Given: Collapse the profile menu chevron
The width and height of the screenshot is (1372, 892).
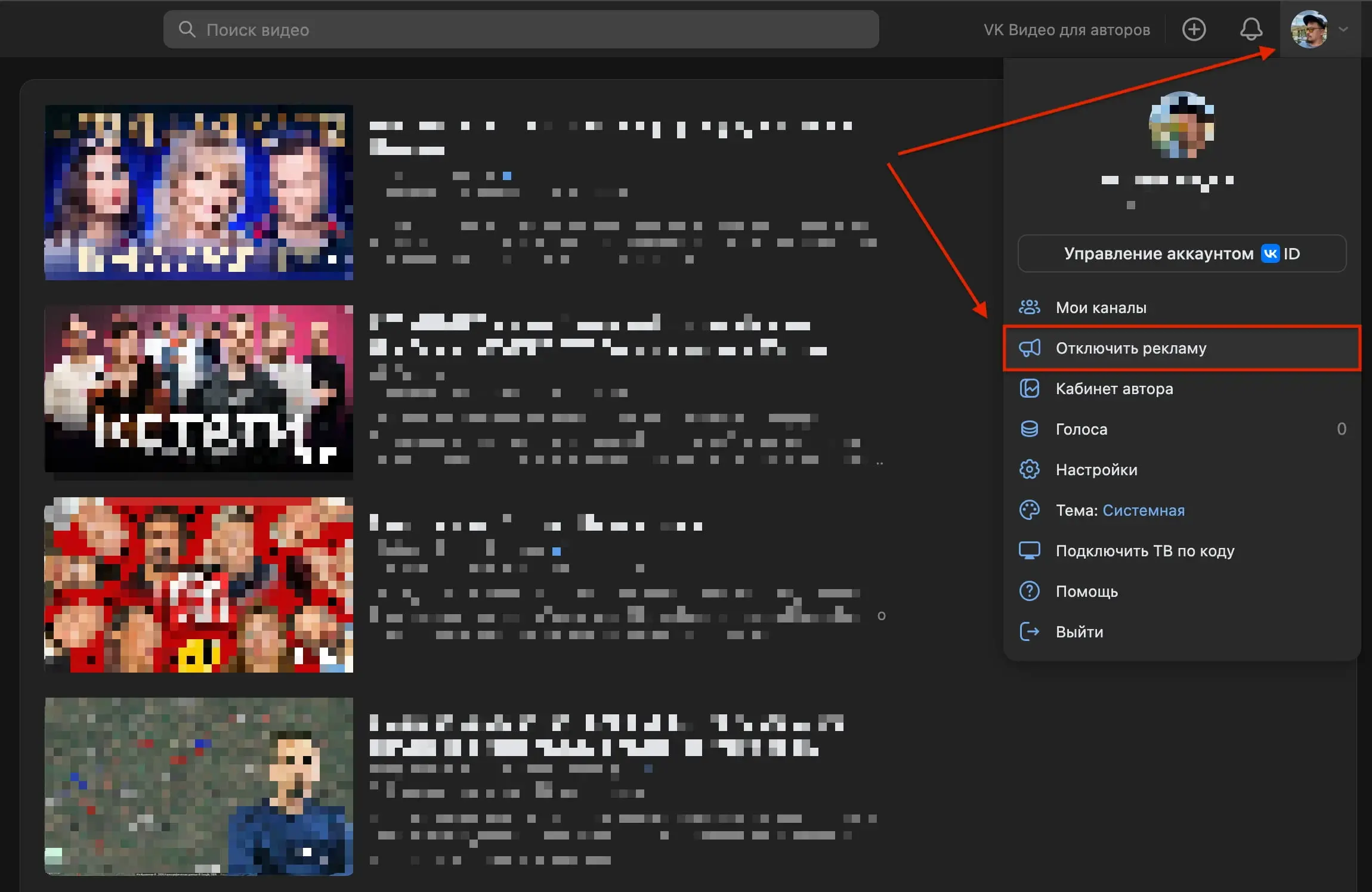Looking at the screenshot, I should 1343,29.
